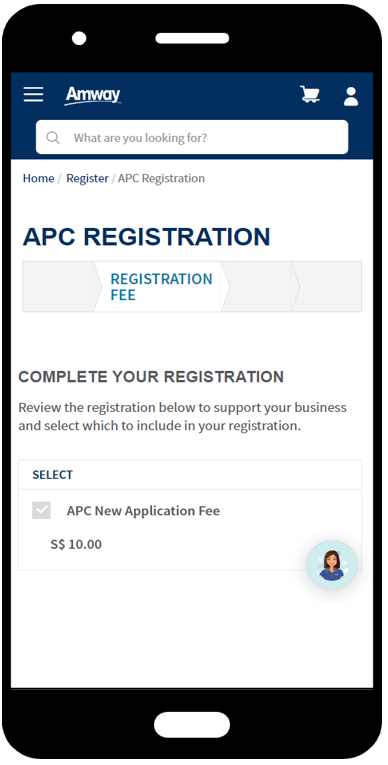Focus the 'What are you looking for?' field
The height and width of the screenshot is (765, 388).
192,137
